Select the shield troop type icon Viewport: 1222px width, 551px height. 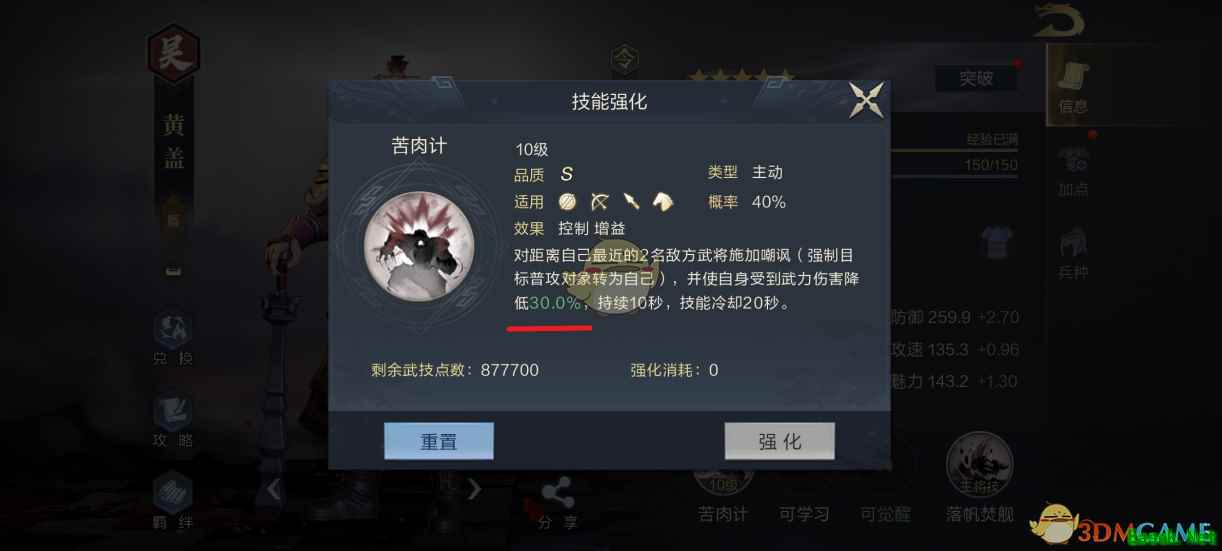pyautogui.click(x=568, y=201)
